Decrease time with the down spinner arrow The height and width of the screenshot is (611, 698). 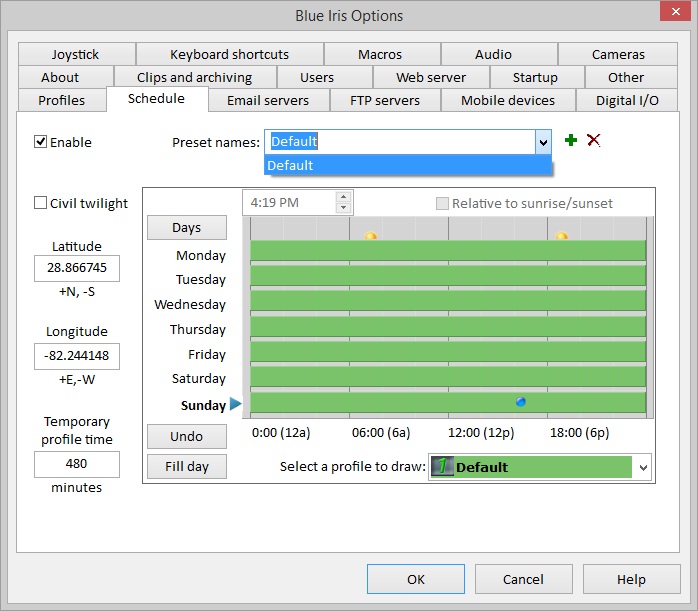[343, 208]
